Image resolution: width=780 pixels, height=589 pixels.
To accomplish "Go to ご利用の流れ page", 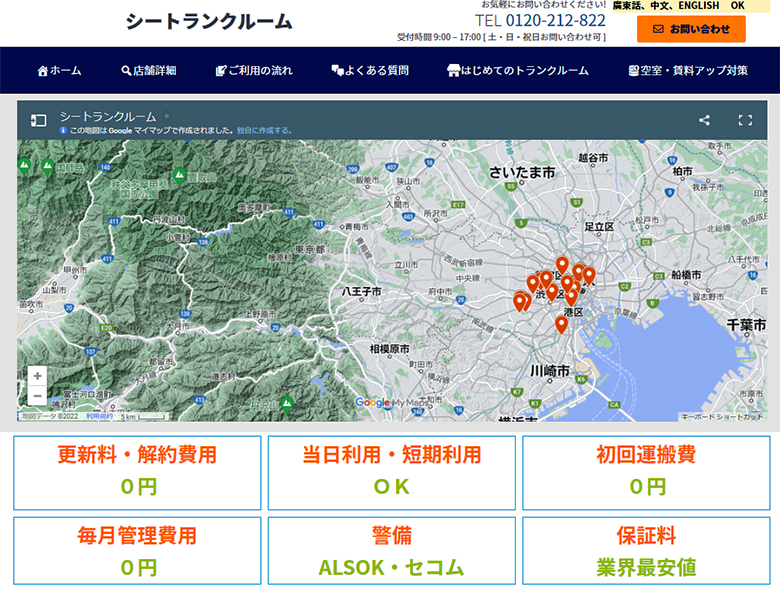I will pyautogui.click(x=254, y=71).
